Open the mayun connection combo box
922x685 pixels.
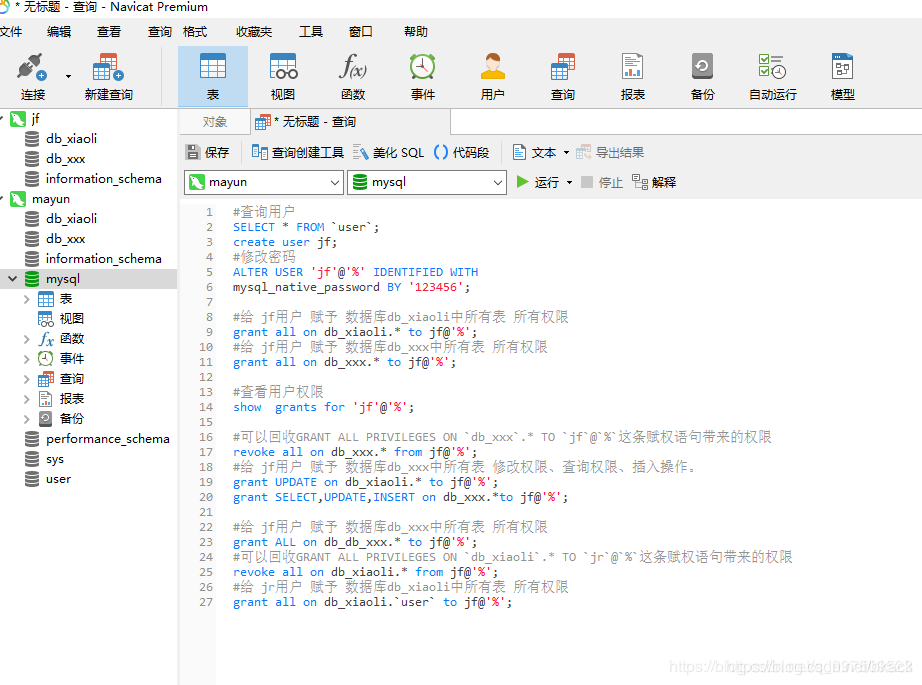264,182
